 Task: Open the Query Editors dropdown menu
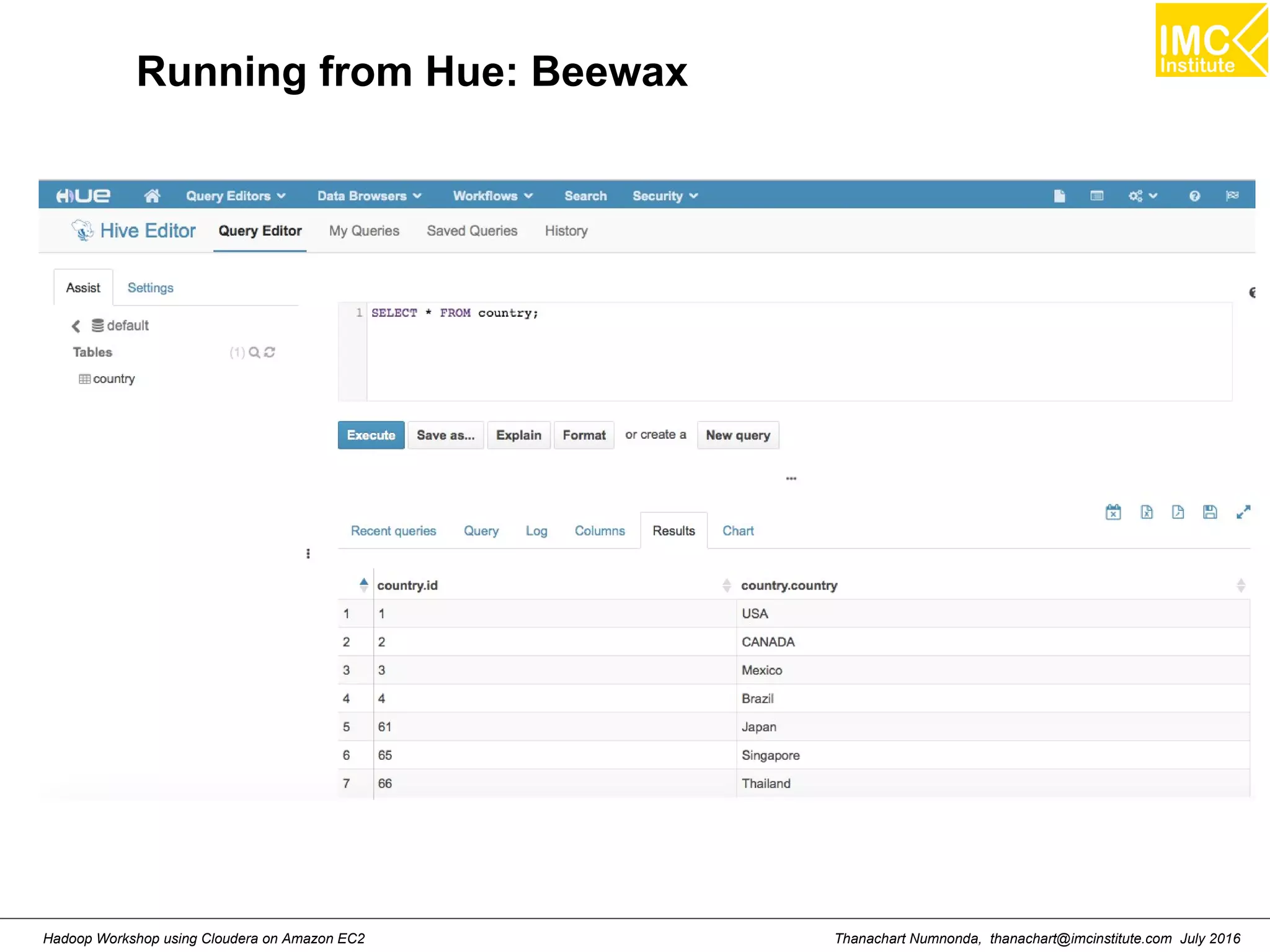point(236,196)
